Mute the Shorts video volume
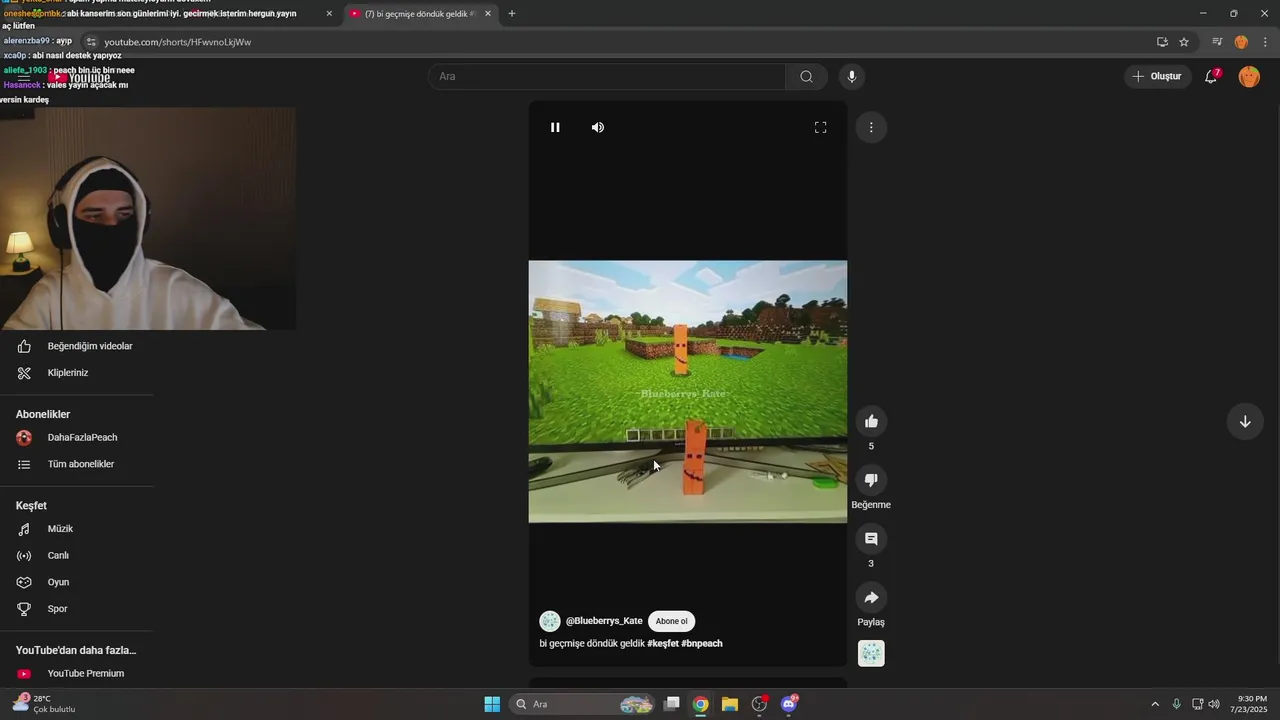This screenshot has width=1280, height=720. [x=598, y=127]
